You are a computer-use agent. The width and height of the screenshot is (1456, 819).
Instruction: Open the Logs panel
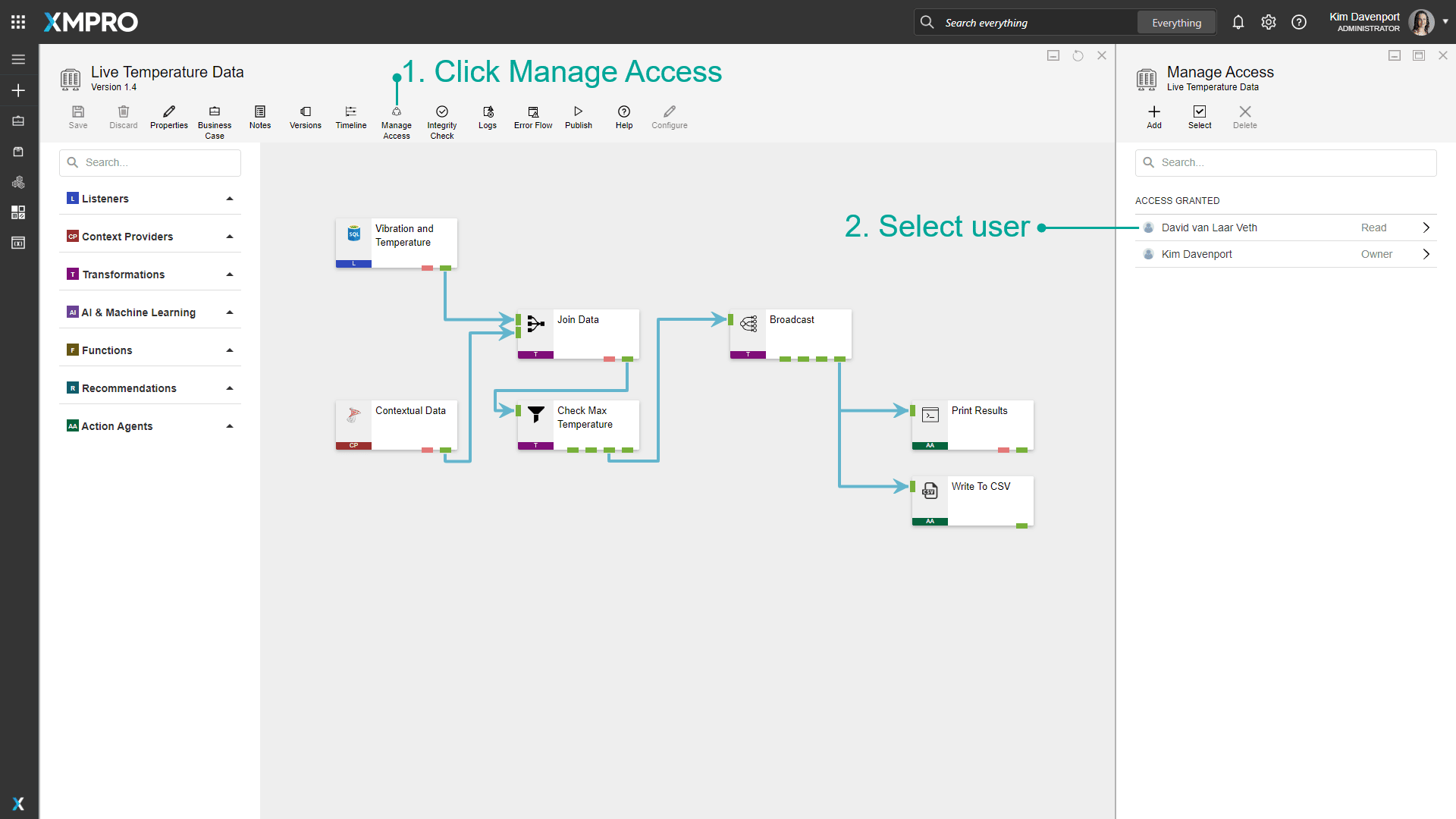[x=487, y=118]
